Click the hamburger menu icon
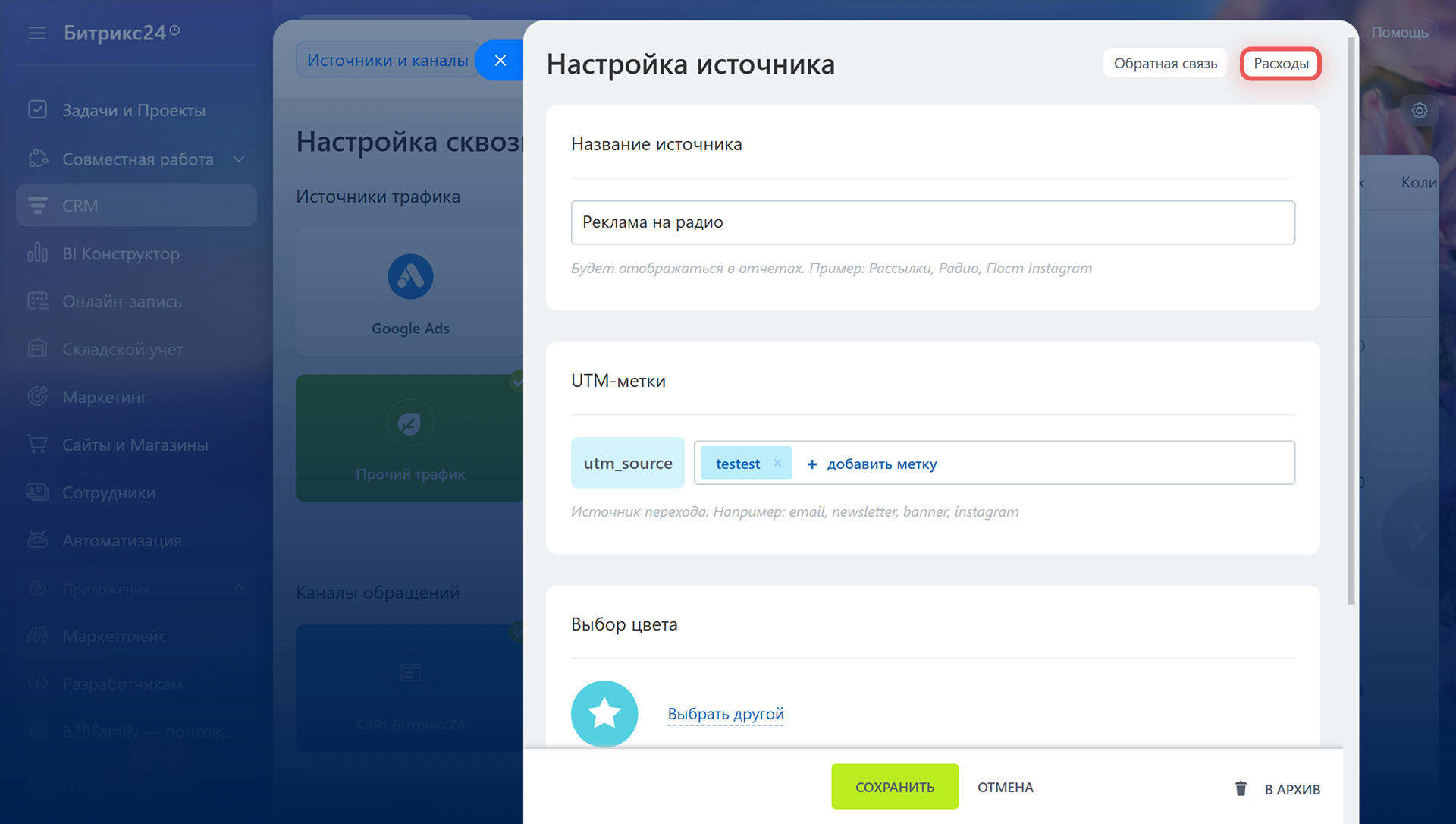Viewport: 1456px width, 824px height. [37, 33]
